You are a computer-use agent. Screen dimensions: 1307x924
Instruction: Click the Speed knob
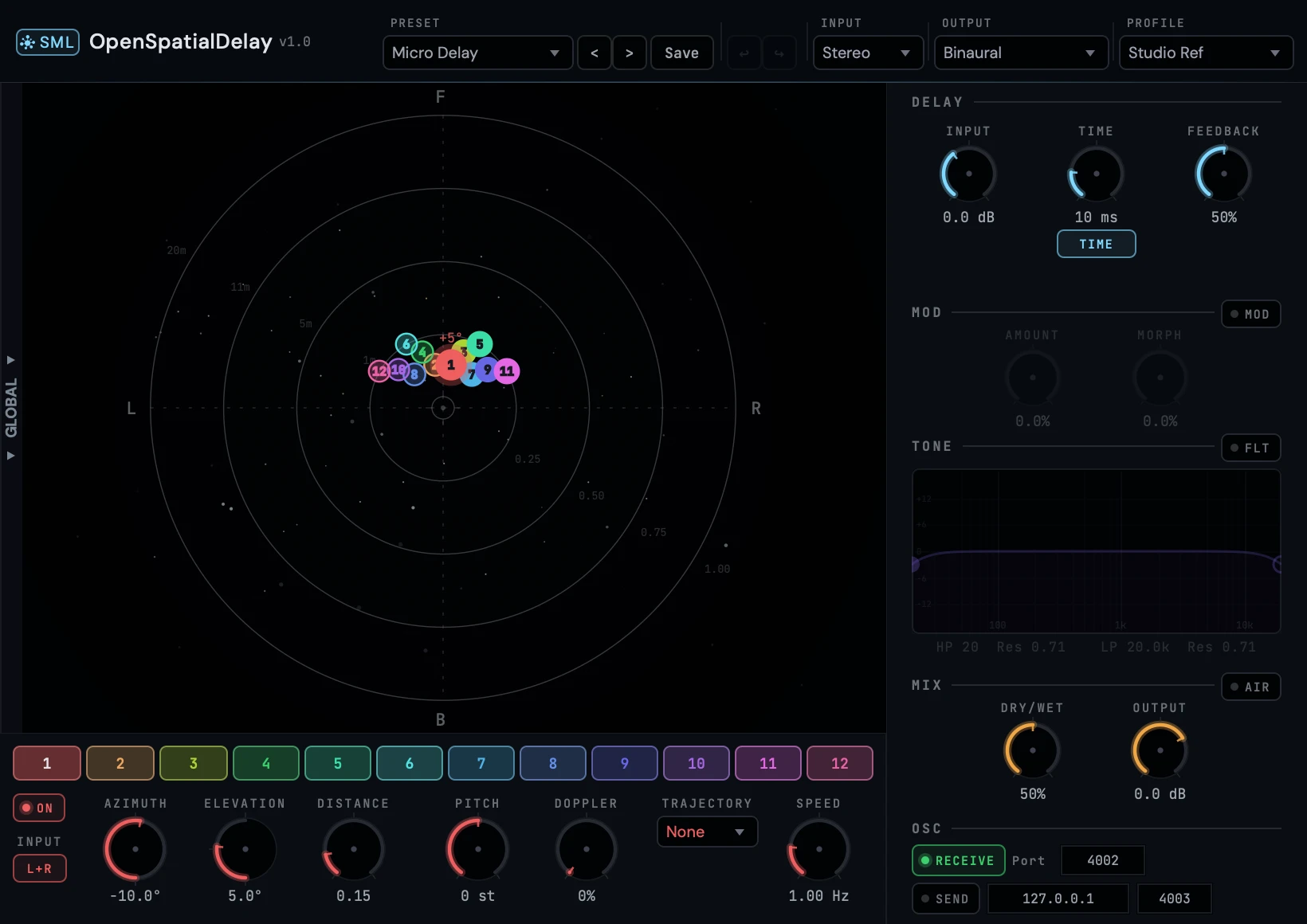[x=818, y=849]
